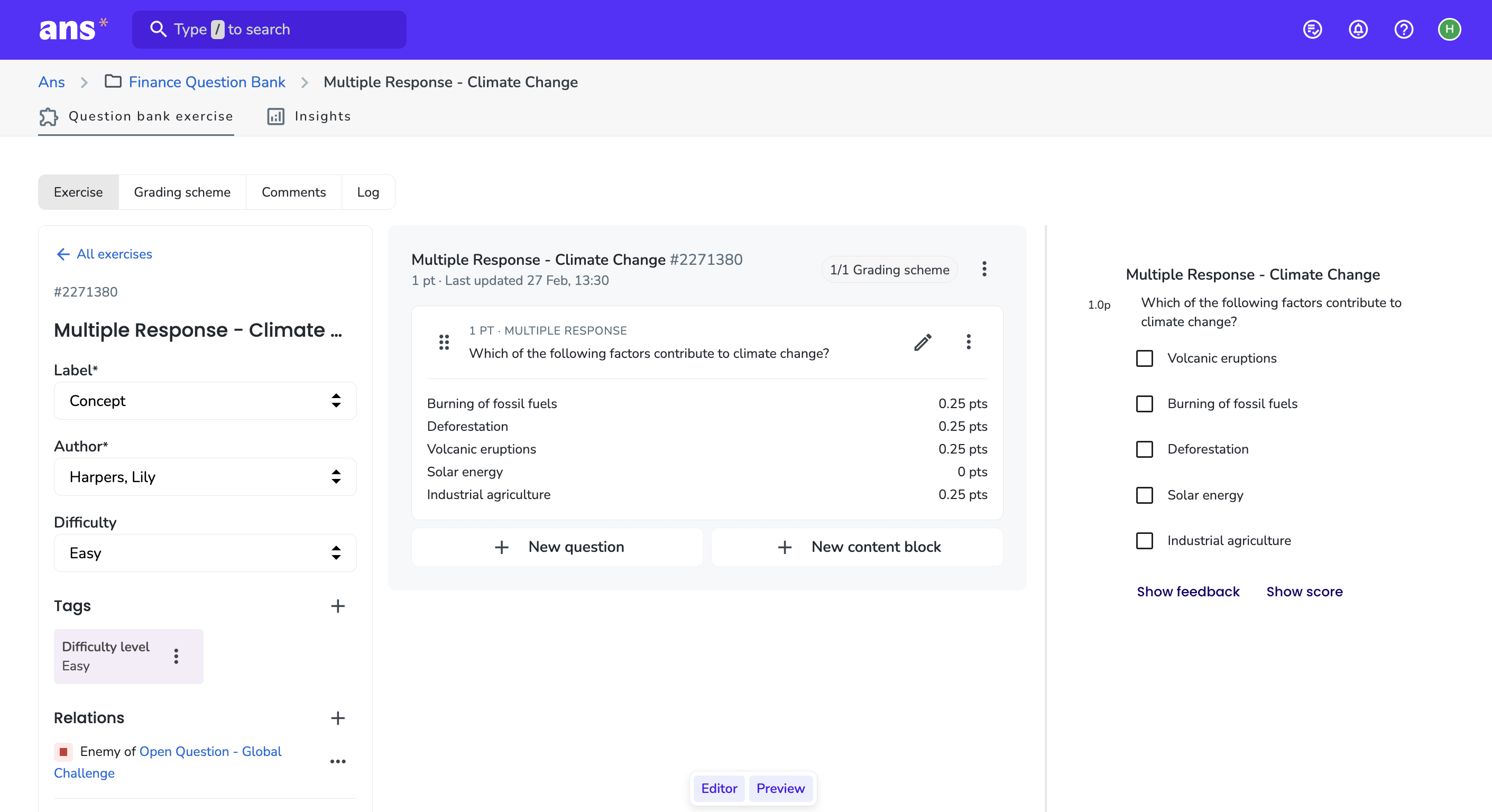Click the plus icon on New content block
The height and width of the screenshot is (812, 1492).
pyautogui.click(x=785, y=547)
